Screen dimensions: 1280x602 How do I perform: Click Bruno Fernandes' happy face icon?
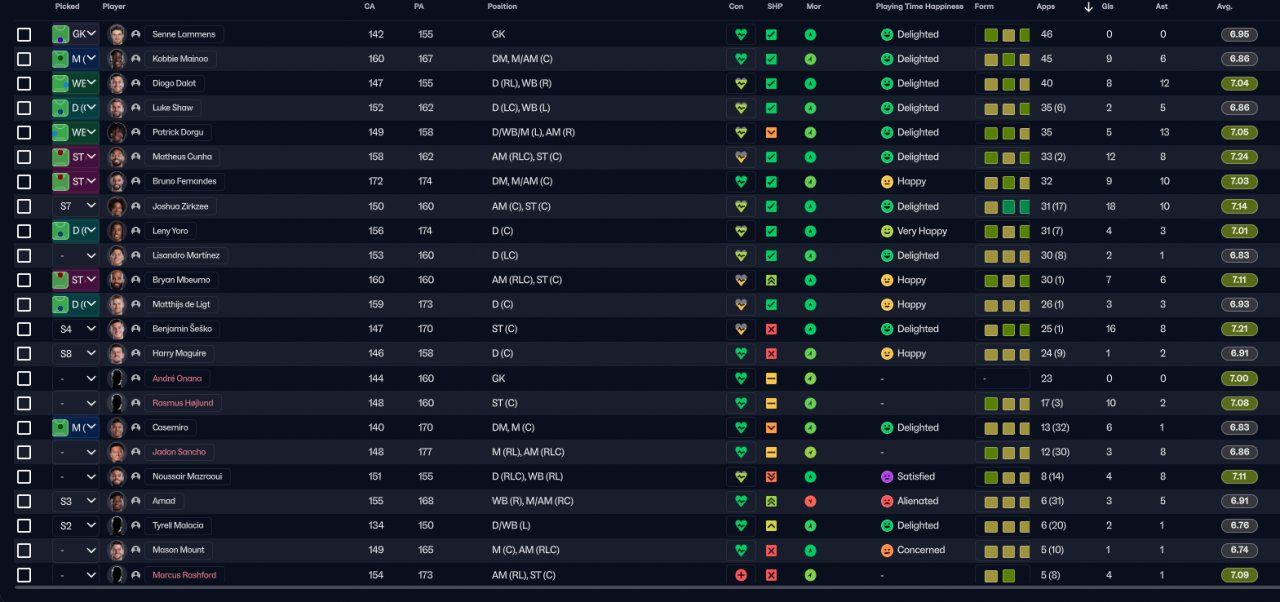[886, 182]
